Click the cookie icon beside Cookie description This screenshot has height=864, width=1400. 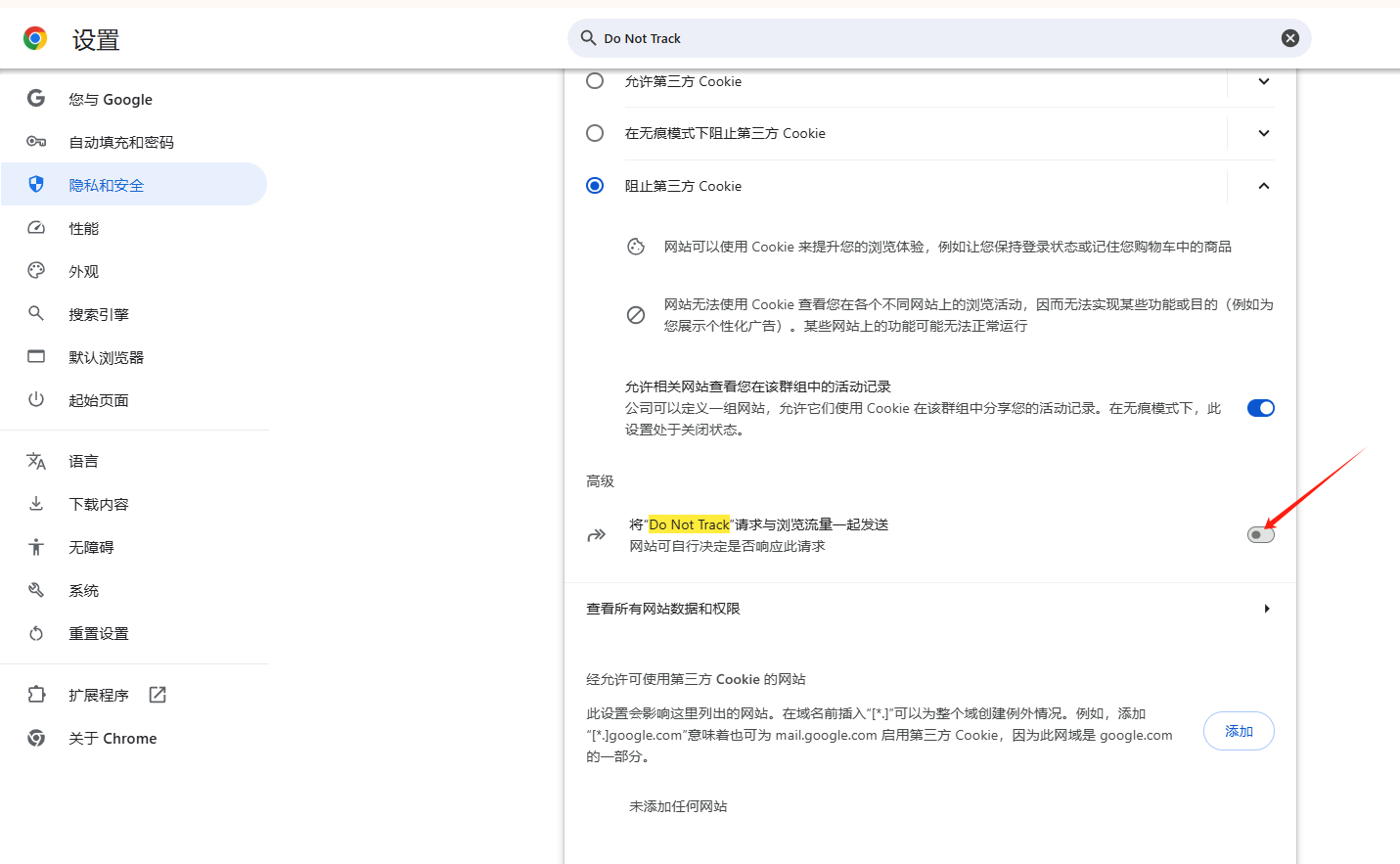(636, 247)
